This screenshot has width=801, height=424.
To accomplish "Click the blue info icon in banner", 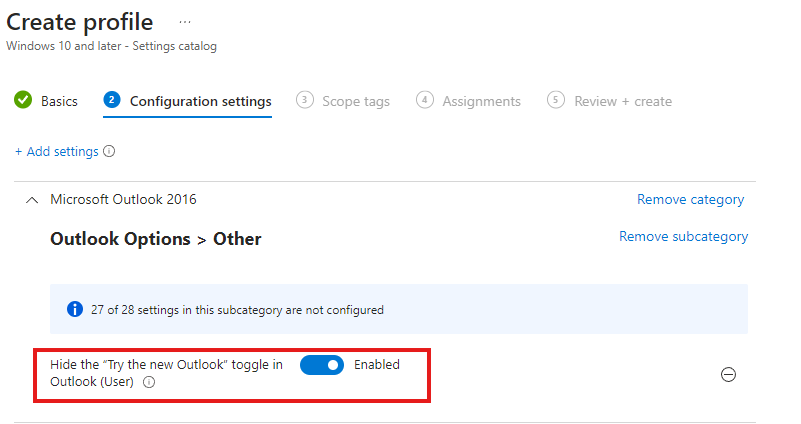I will [75, 309].
